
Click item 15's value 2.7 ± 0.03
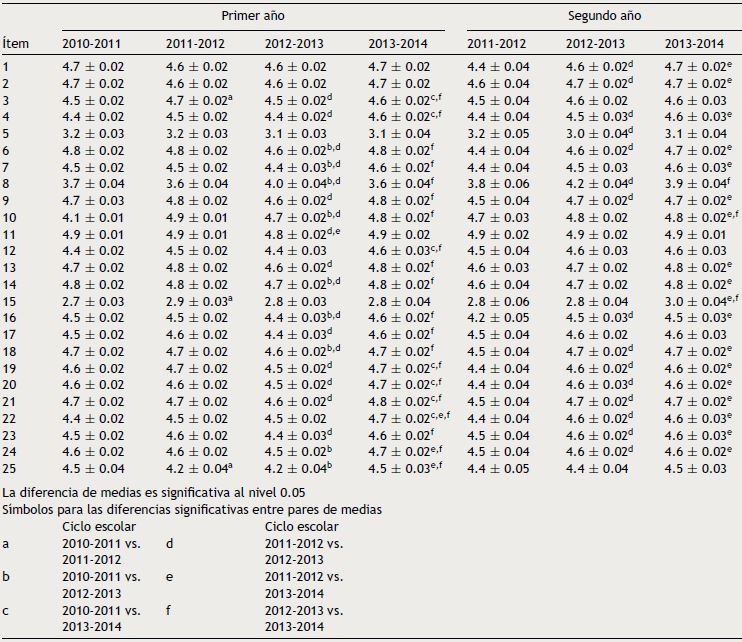click(x=93, y=301)
